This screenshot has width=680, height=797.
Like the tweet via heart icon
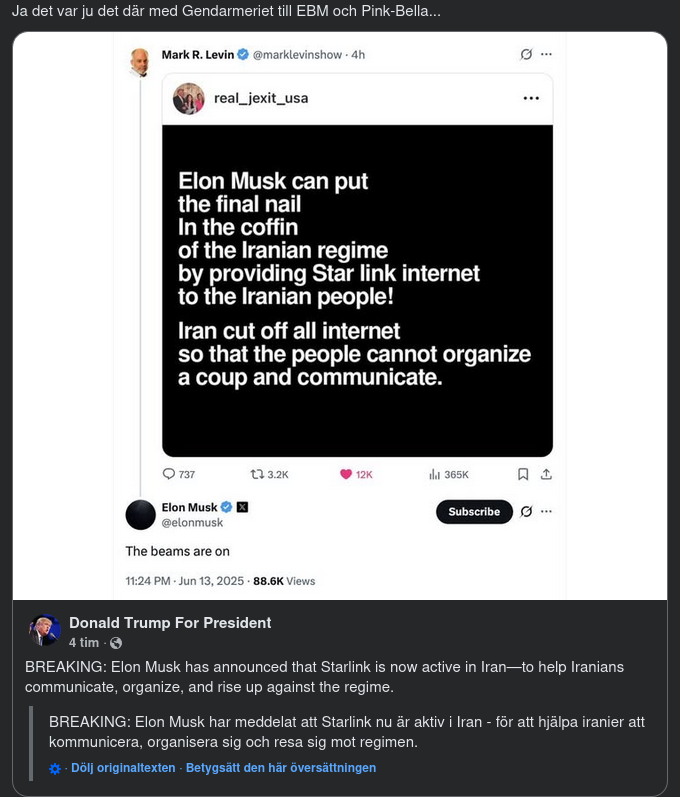coord(346,474)
